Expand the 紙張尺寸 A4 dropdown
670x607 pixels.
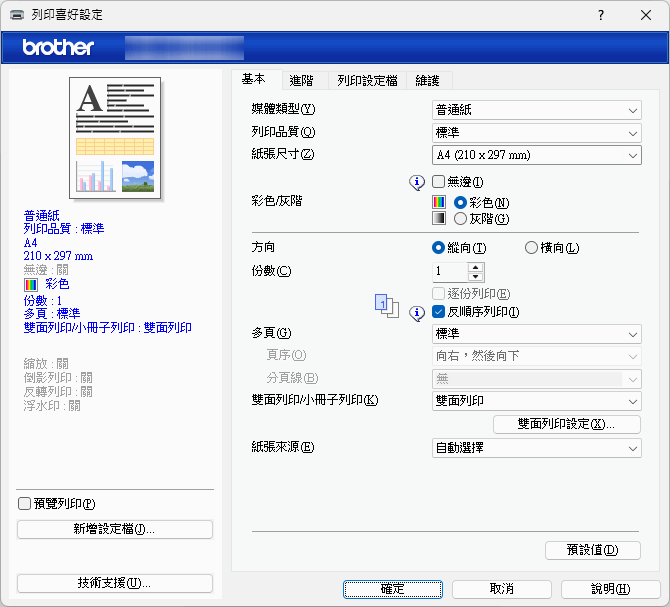536,155
